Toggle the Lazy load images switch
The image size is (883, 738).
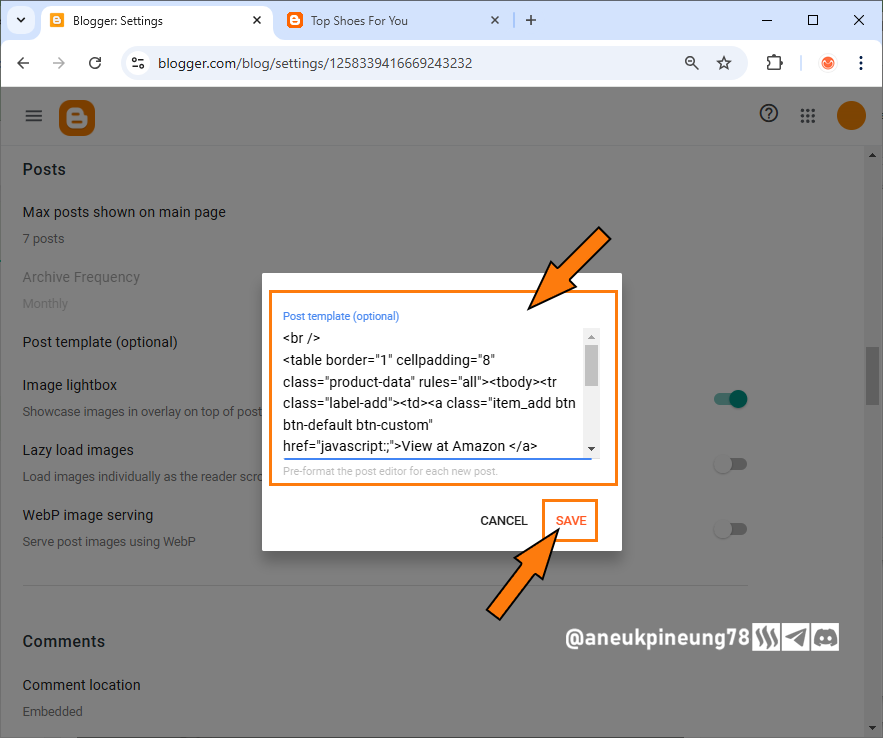tap(730, 464)
